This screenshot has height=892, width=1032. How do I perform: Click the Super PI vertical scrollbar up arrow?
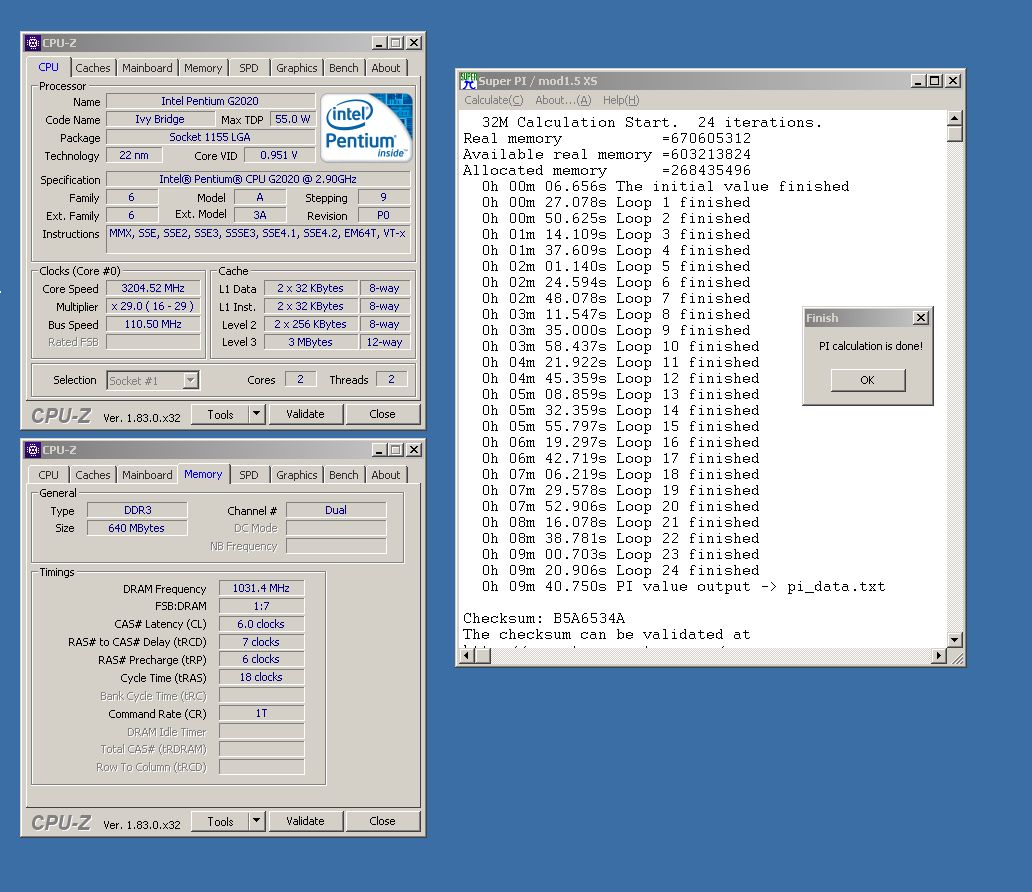pyautogui.click(x=955, y=118)
